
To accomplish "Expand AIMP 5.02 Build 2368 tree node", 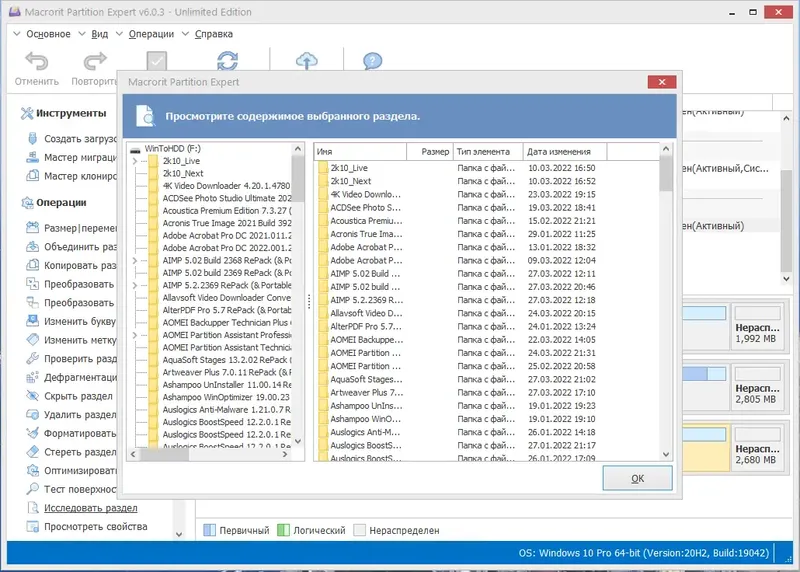I will tap(135, 260).
